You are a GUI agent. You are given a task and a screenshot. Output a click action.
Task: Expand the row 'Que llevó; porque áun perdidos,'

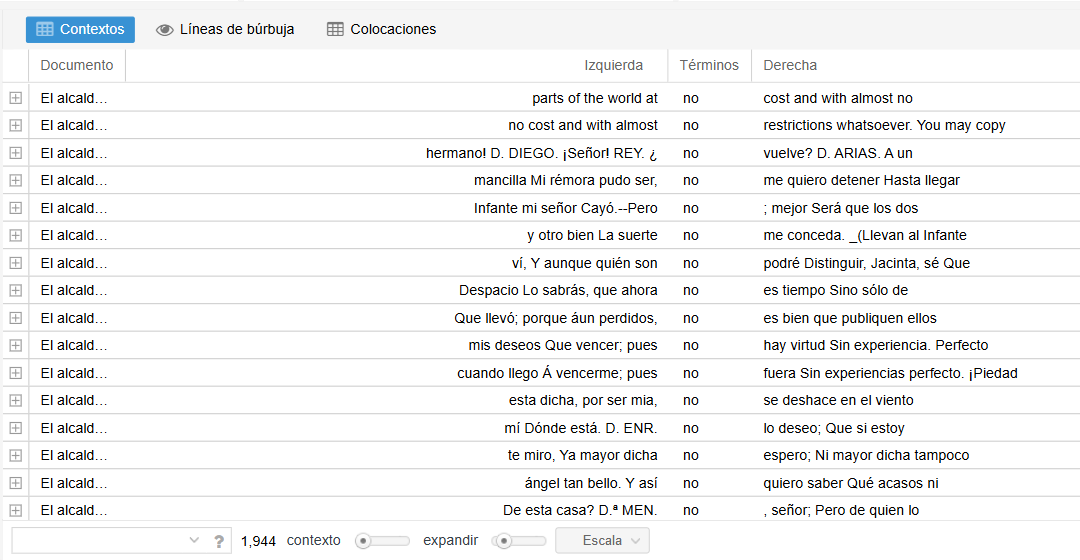16,318
